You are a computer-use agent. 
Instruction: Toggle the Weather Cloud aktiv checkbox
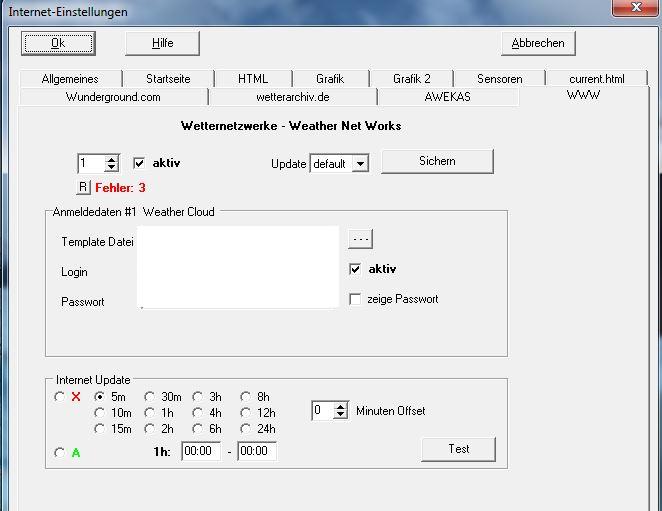pos(355,269)
